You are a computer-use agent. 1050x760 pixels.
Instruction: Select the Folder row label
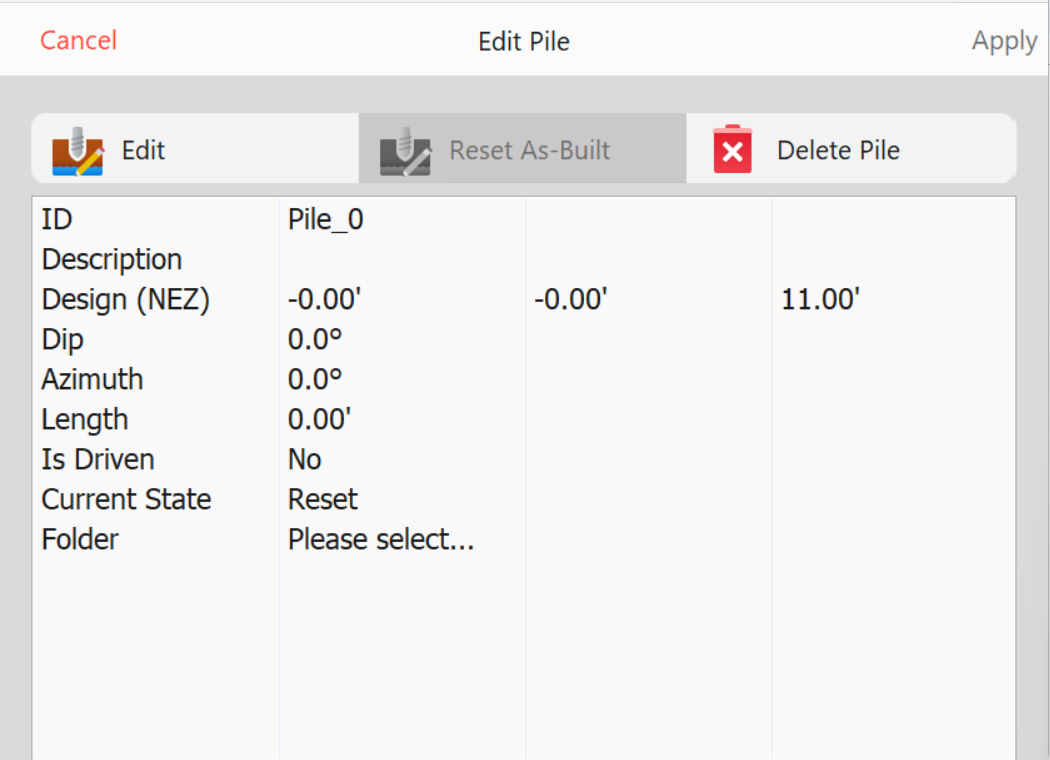coord(80,540)
